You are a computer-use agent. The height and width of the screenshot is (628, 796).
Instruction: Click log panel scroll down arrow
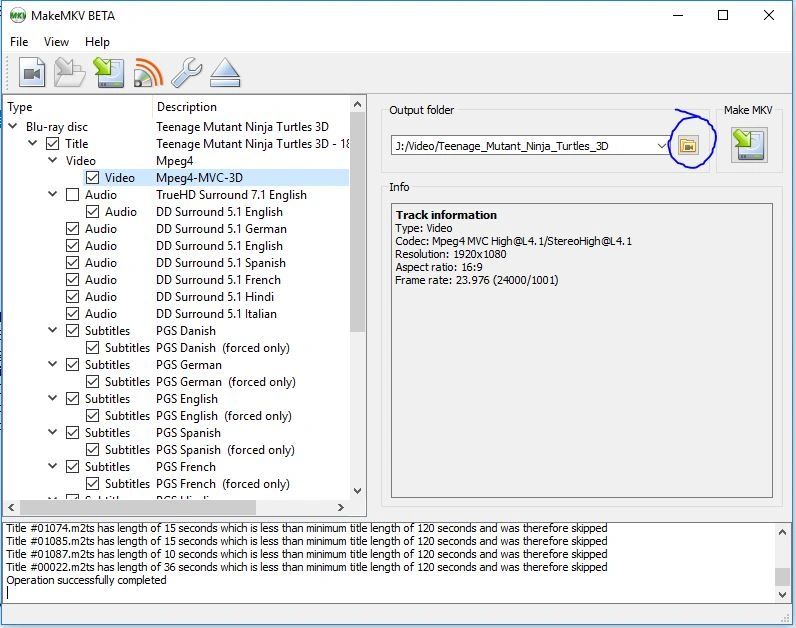pos(782,594)
